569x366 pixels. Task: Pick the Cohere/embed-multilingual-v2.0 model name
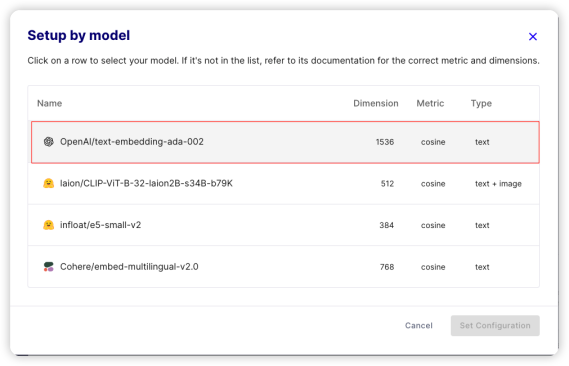pos(129,267)
